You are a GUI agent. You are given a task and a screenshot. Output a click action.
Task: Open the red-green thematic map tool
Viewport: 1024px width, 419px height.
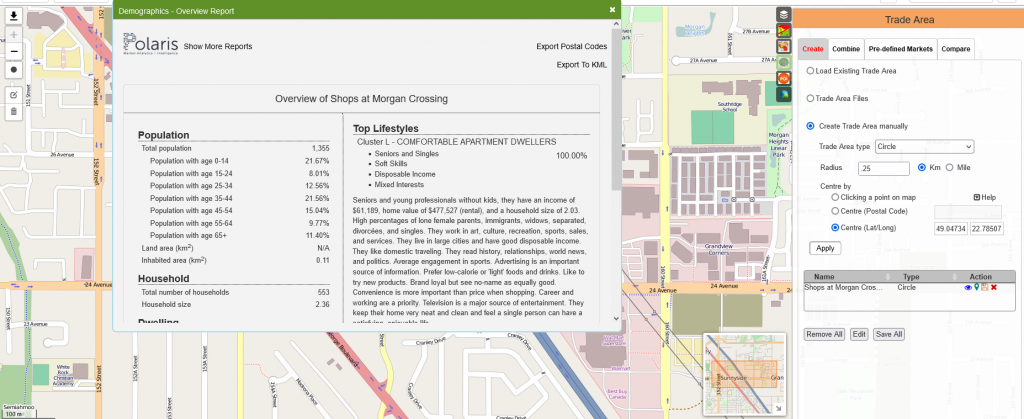coord(784,30)
